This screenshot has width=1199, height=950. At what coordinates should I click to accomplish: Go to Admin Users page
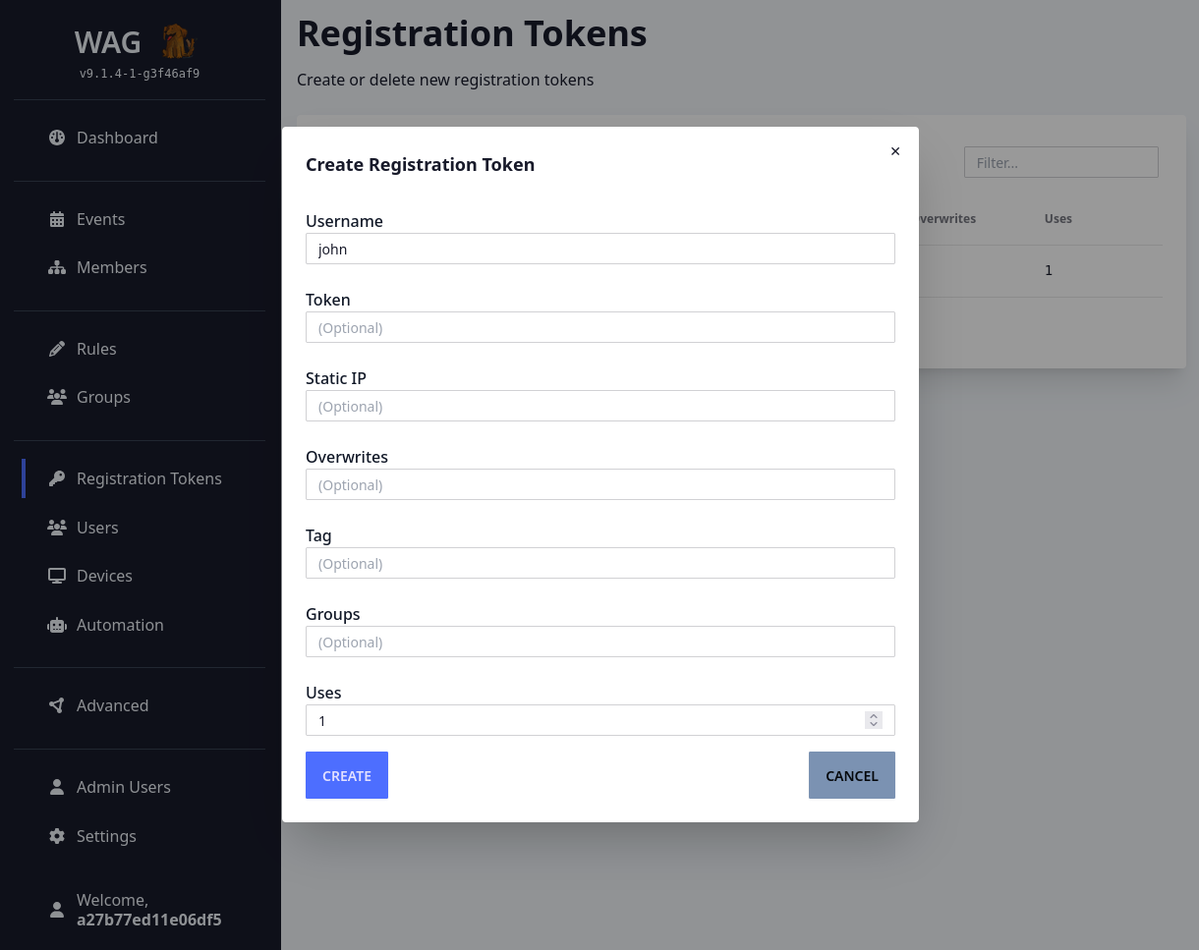[123, 787]
